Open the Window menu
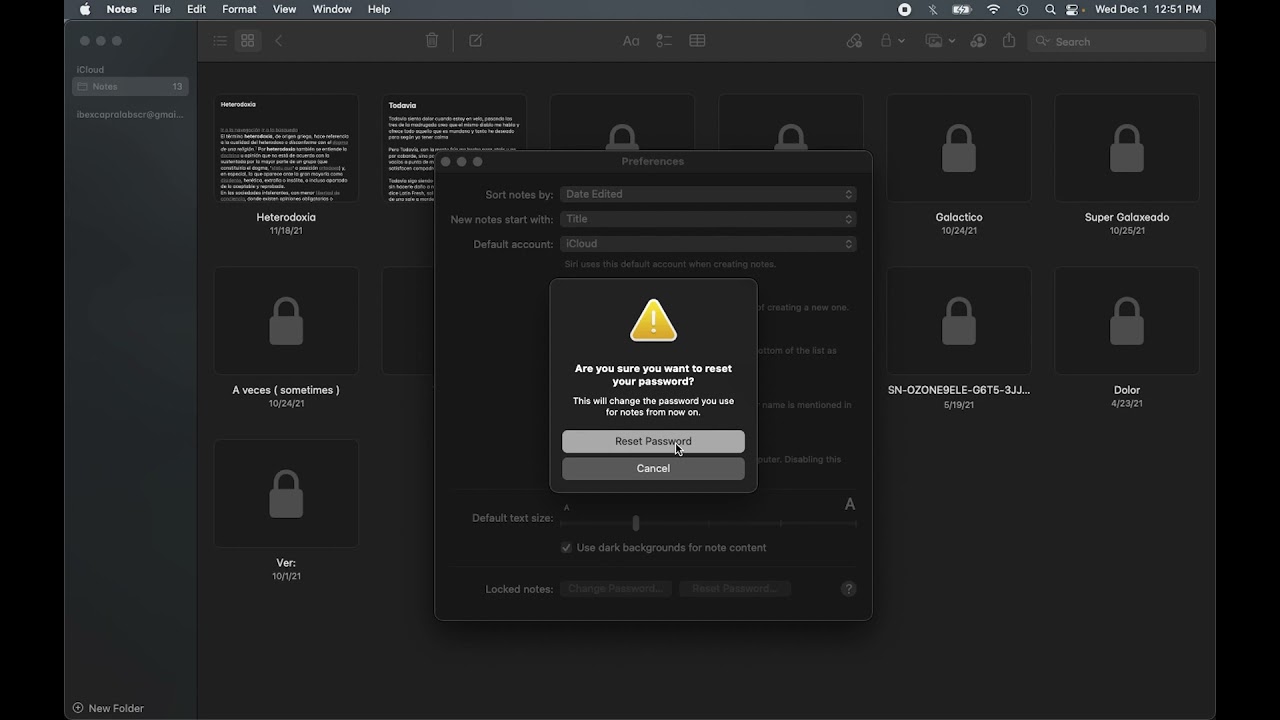The width and height of the screenshot is (1280, 720). 332,9
